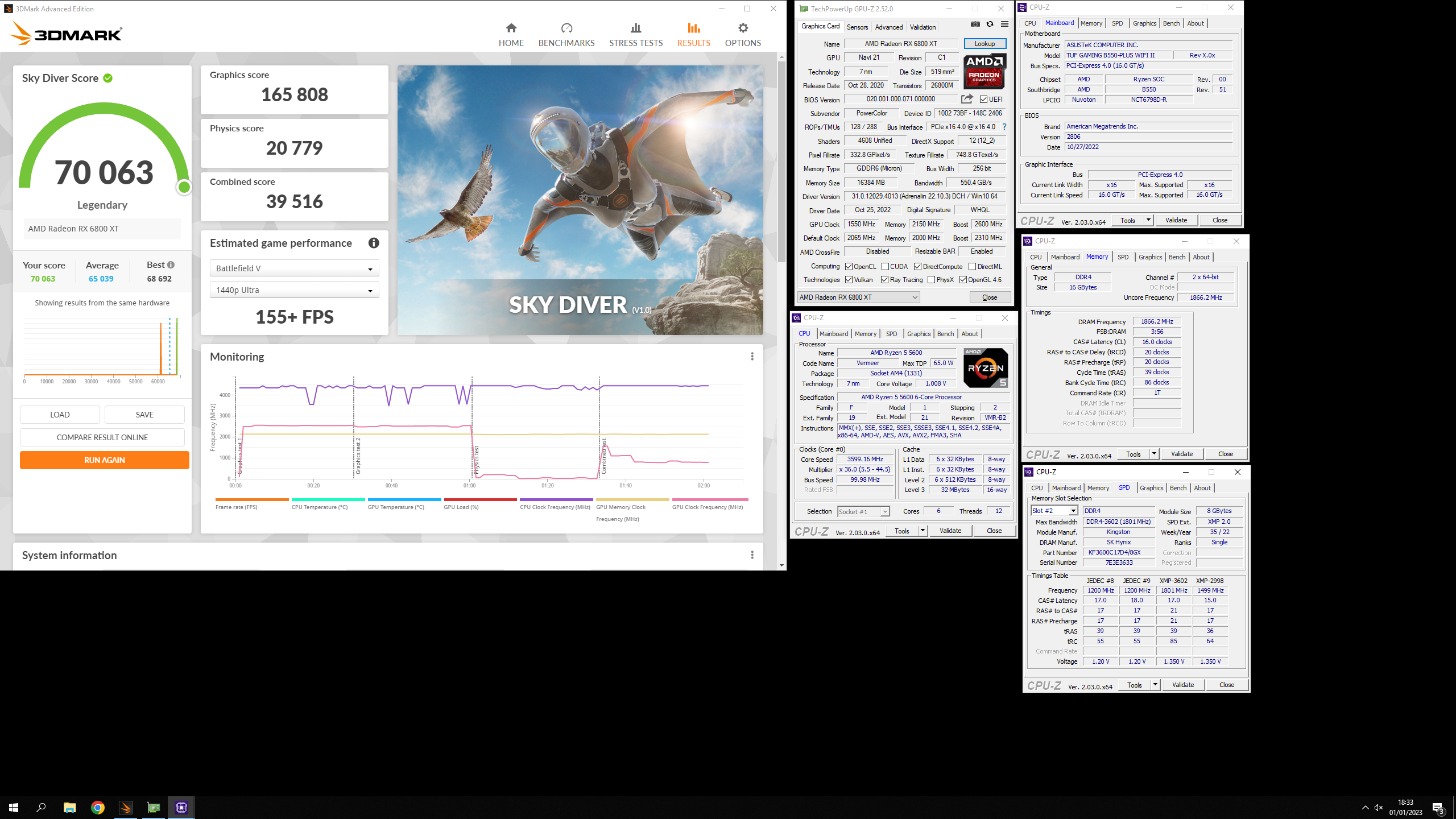The height and width of the screenshot is (819, 1456).
Task: Open the Socket #1 selection dropdown
Action: 863,512
